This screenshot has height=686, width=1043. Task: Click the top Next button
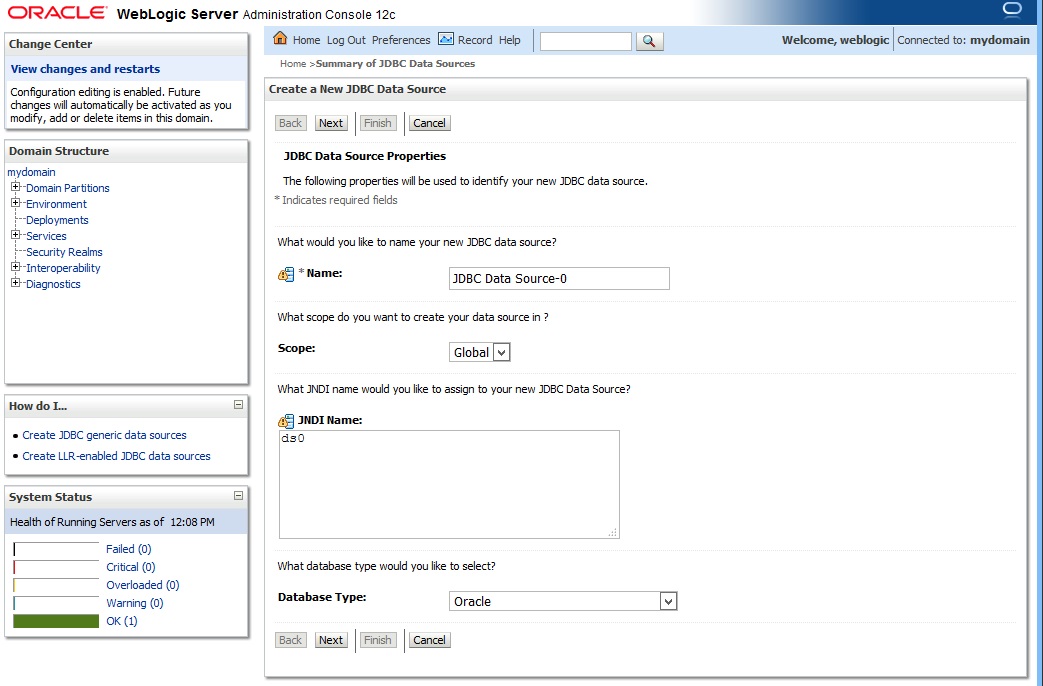tap(330, 123)
